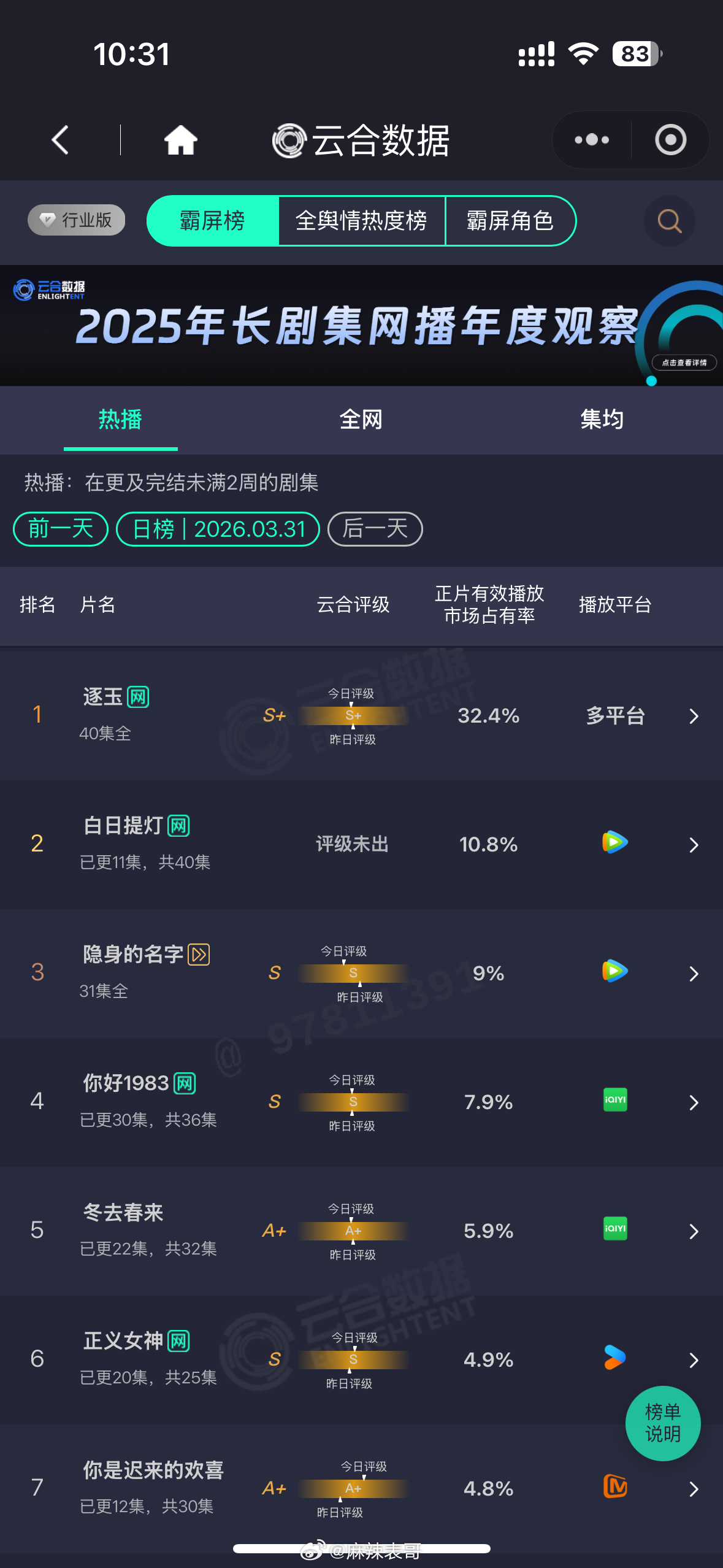Tap Mango TV icon for 你是迟来的欢喜
723x1568 pixels.
[615, 1486]
